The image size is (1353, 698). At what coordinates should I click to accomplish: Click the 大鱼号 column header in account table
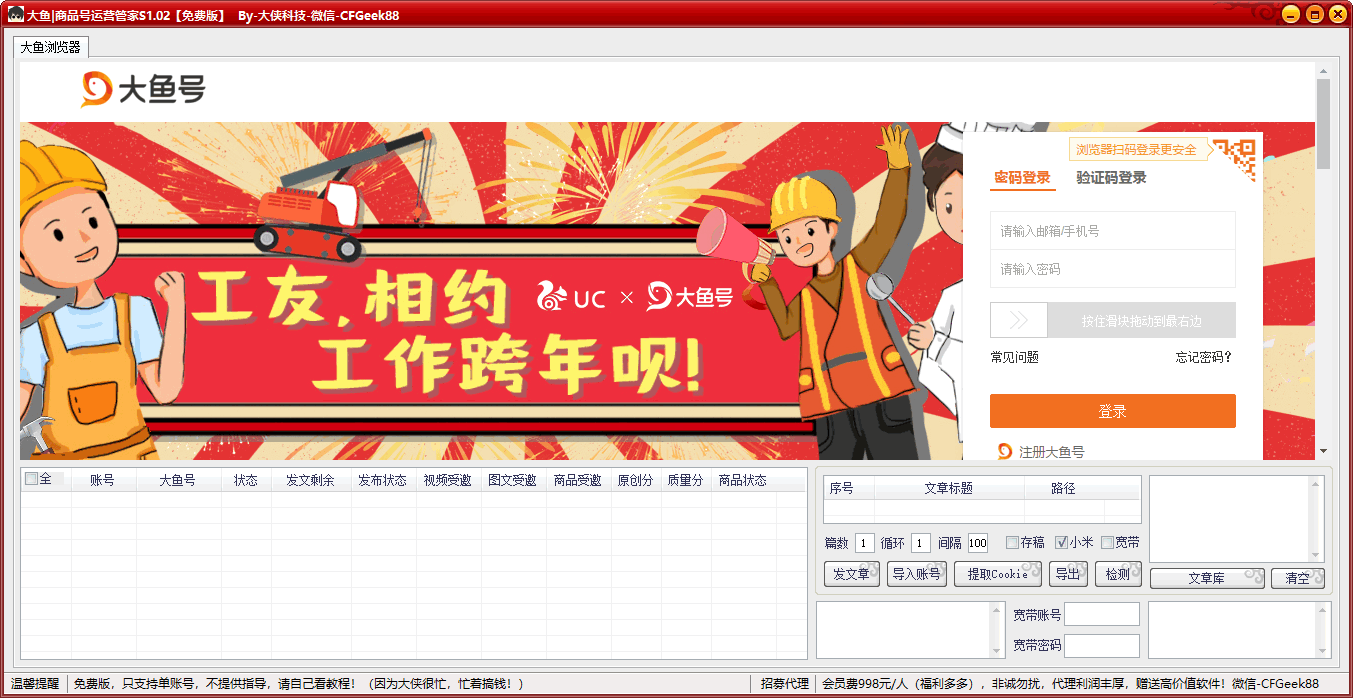[x=178, y=480]
